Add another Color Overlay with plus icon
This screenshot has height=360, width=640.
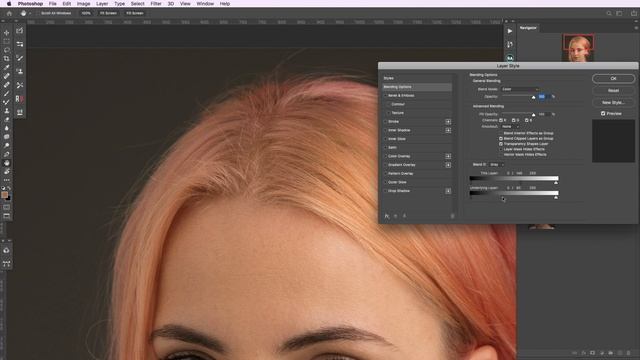click(x=448, y=156)
